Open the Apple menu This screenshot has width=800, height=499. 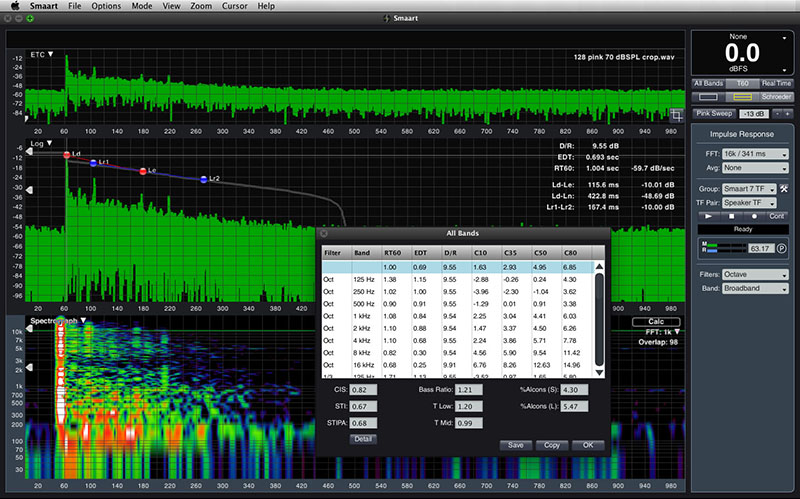coord(15,6)
